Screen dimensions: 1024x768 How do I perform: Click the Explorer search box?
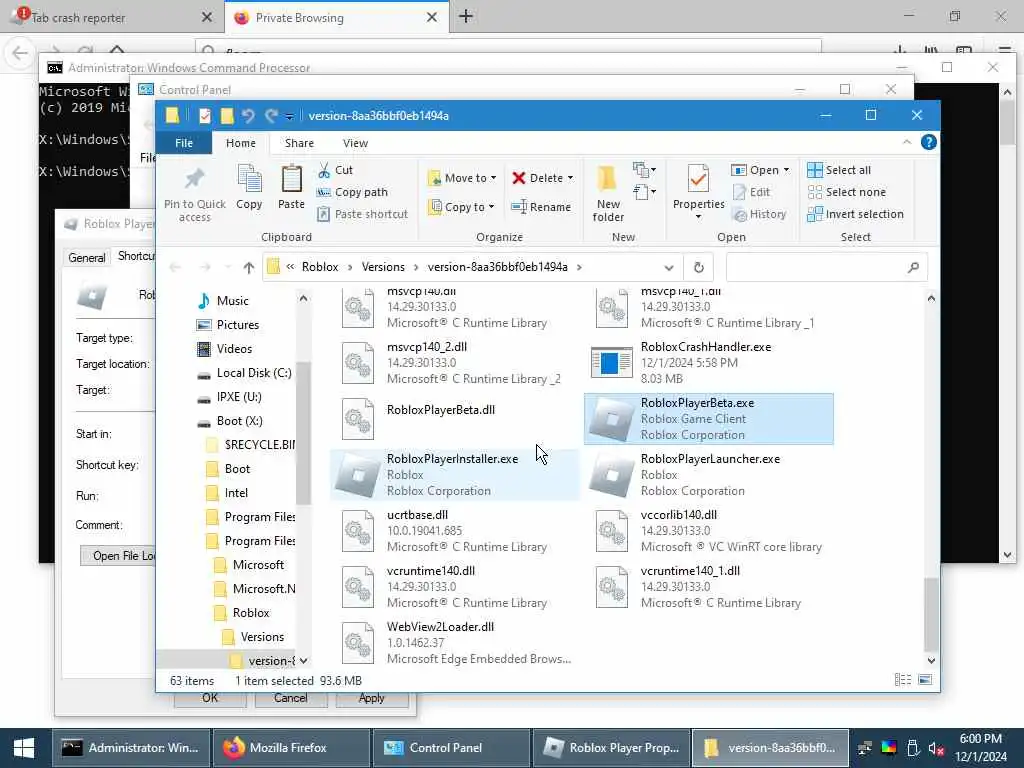coord(826,267)
